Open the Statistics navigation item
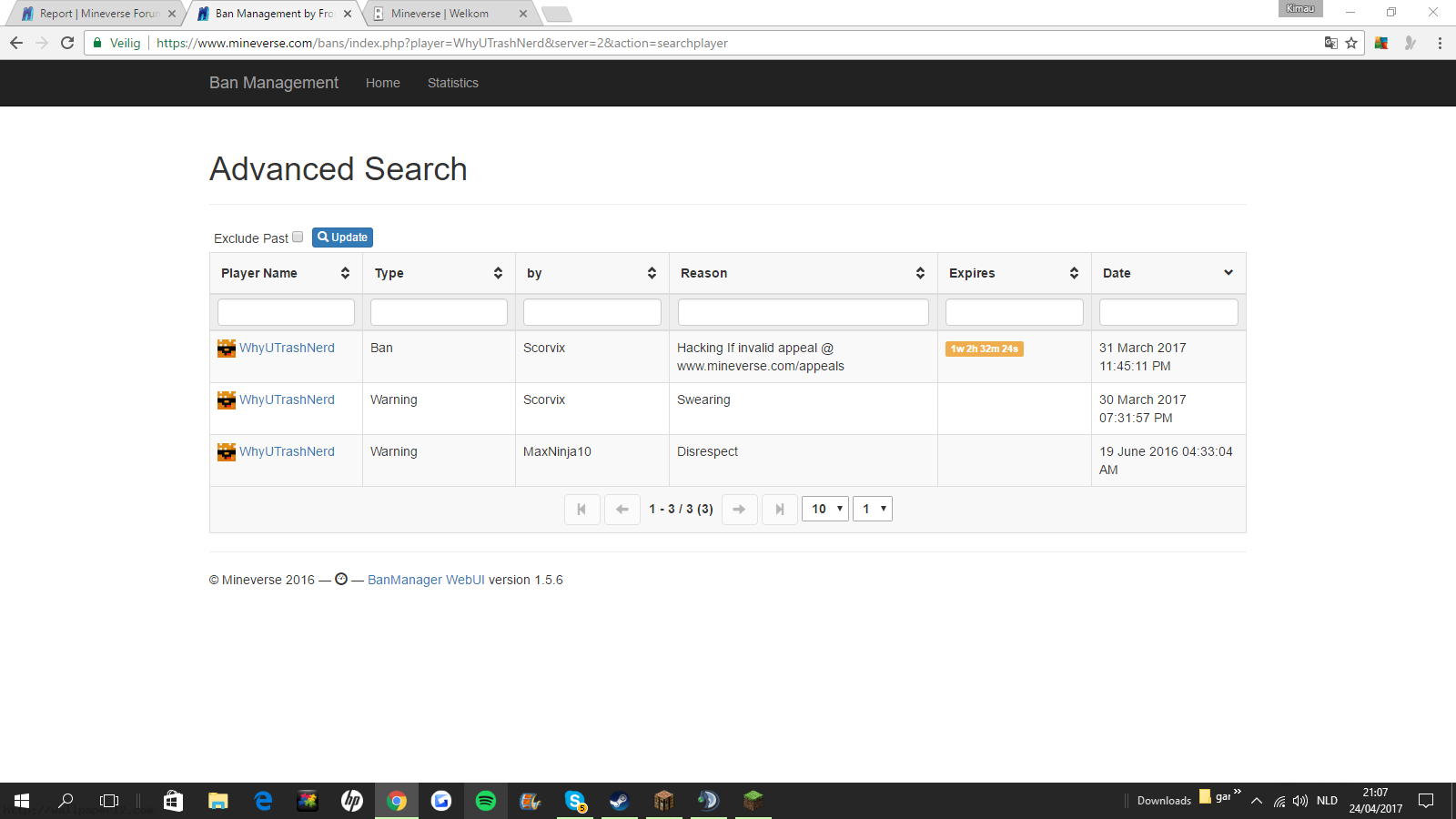 coord(453,83)
